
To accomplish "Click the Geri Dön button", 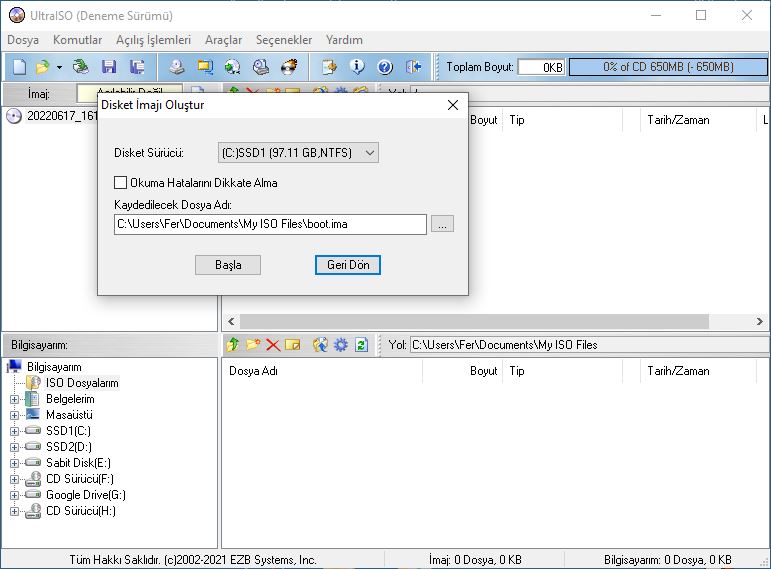I will 348,265.
